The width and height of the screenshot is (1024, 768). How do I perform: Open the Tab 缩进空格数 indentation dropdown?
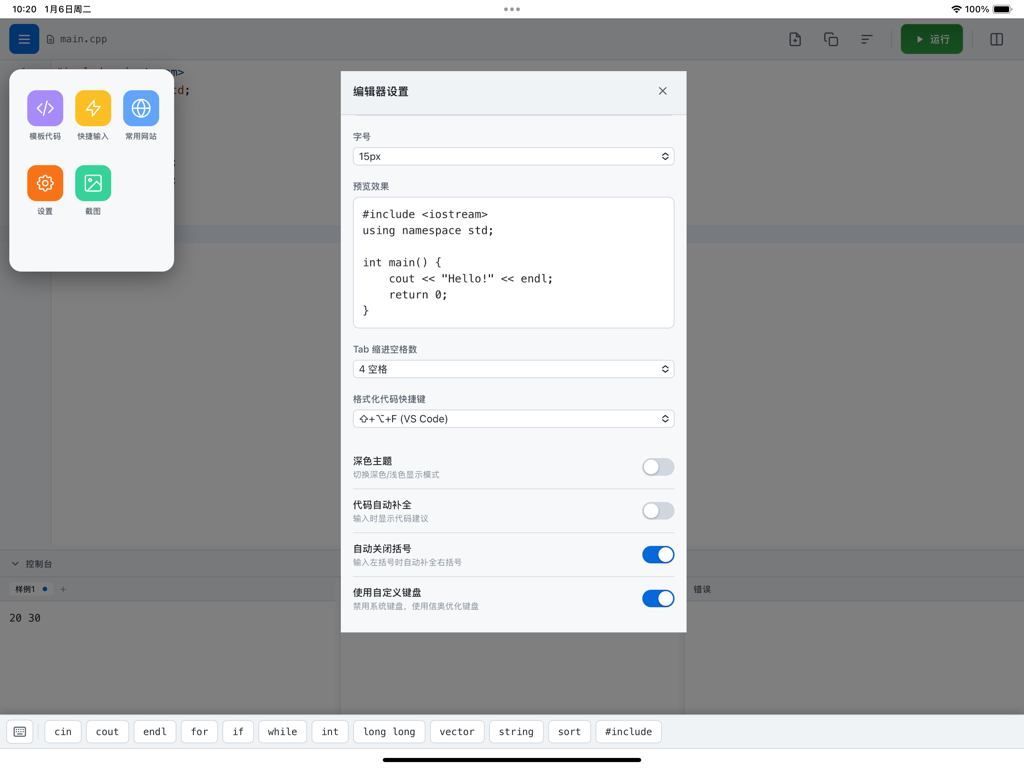[513, 369]
